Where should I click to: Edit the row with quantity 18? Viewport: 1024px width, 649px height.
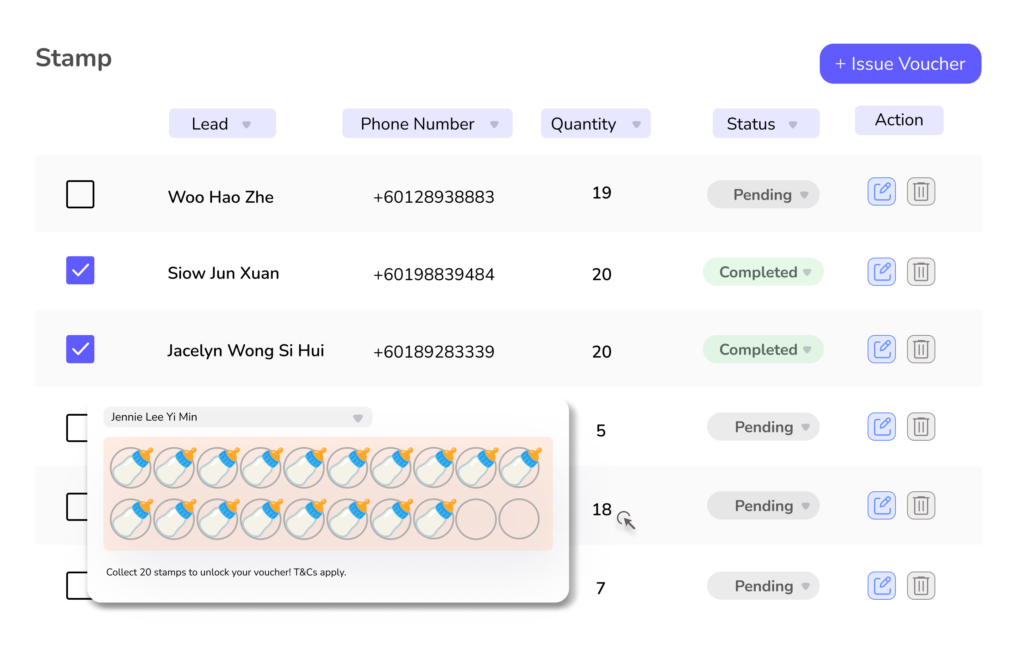(881, 505)
